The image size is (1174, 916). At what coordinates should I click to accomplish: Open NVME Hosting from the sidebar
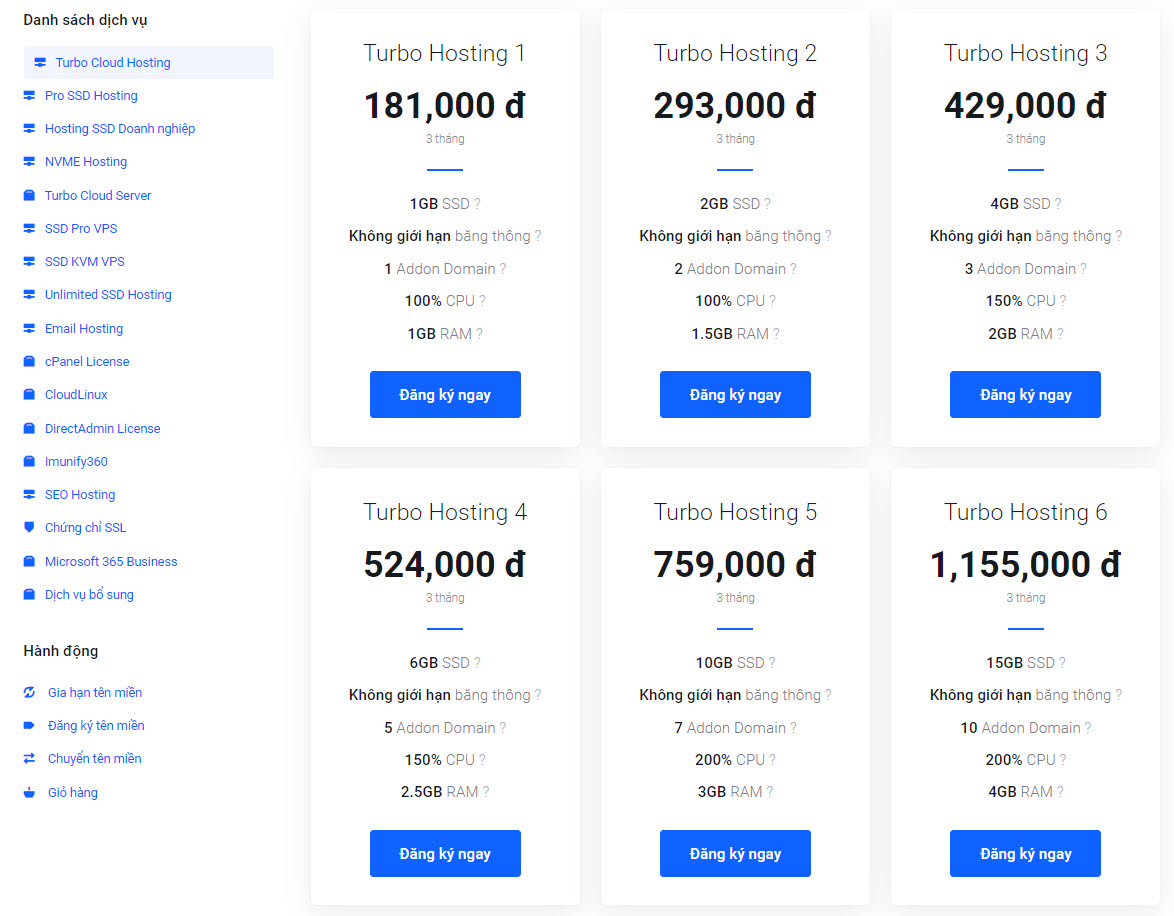point(87,161)
